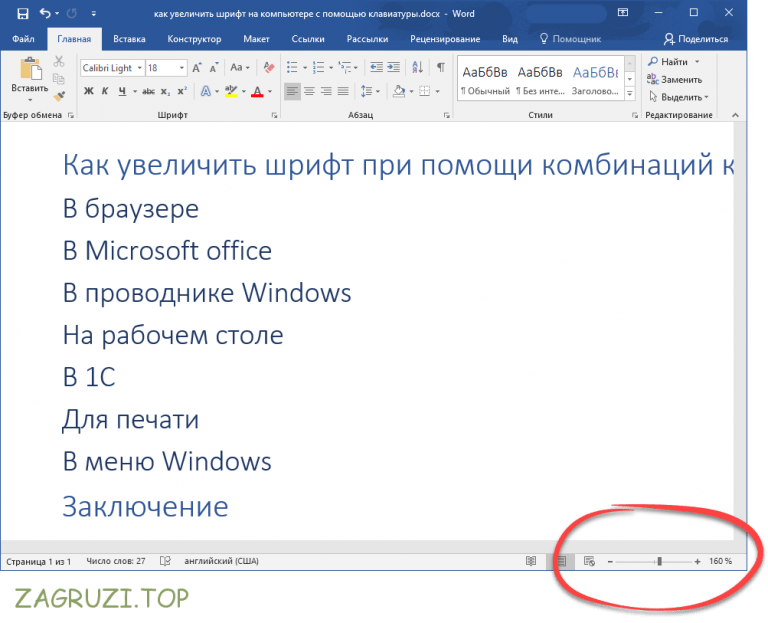The width and height of the screenshot is (768, 623).
Task: Switch to web layout view icon
Action: 590,561
